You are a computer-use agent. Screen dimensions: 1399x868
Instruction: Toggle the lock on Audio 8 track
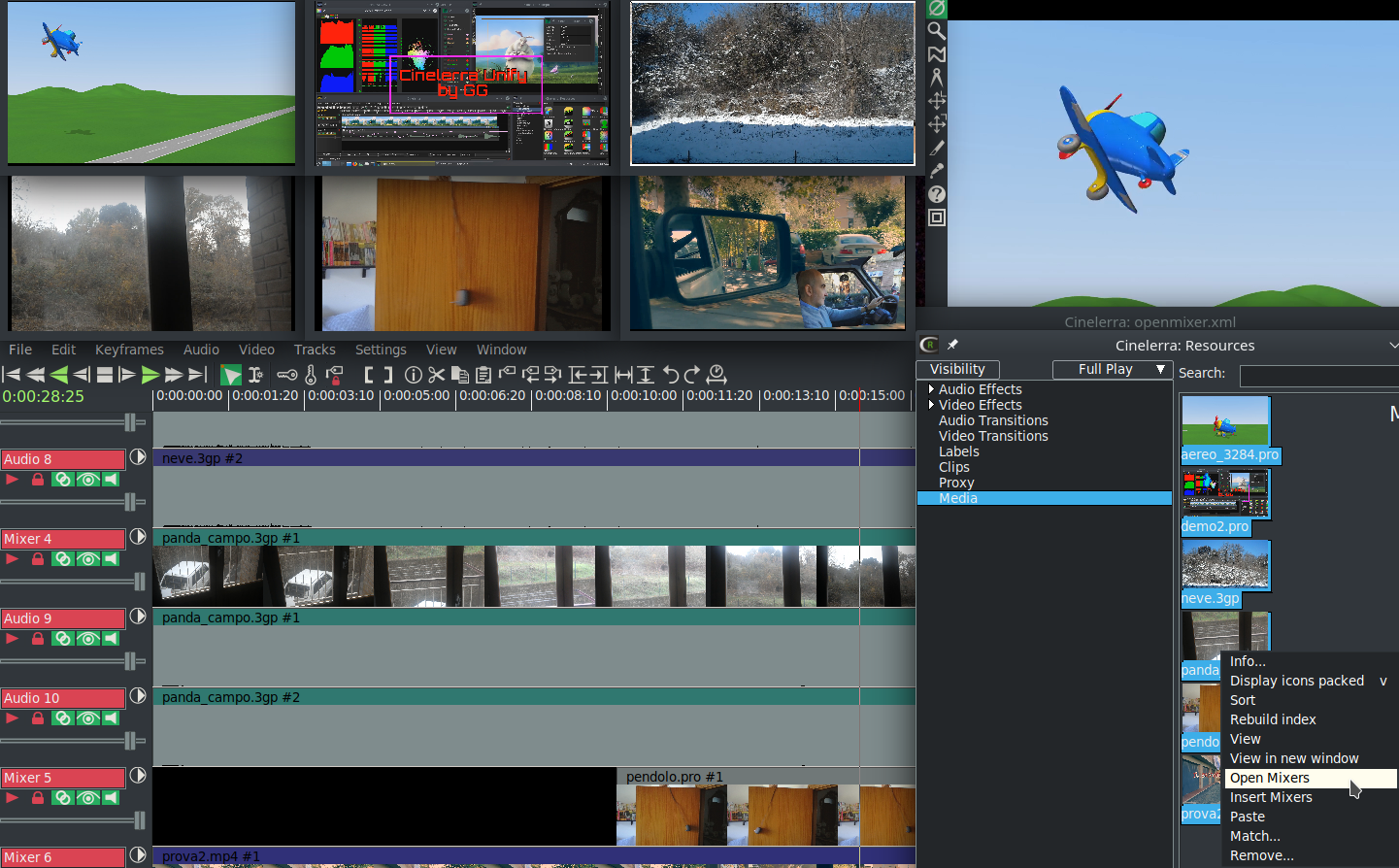pos(38,479)
